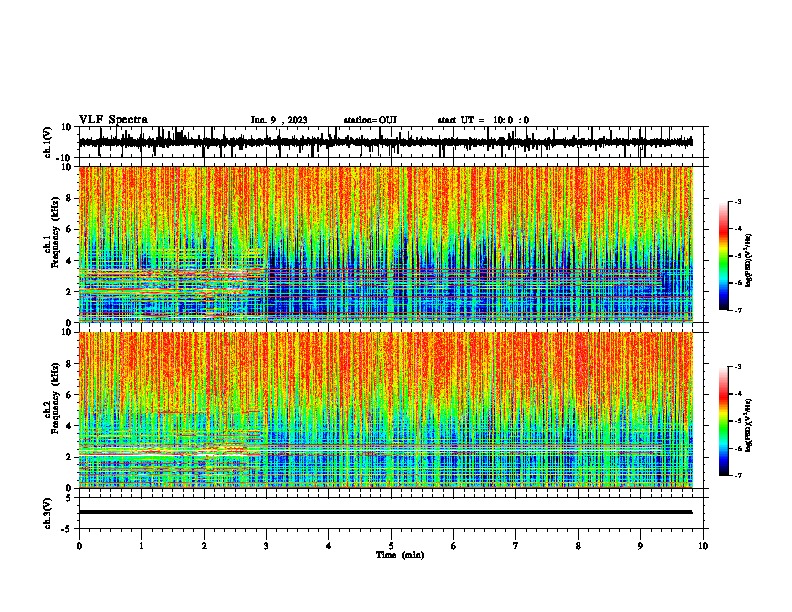
Task: Click time axis tick label "8"
Action: coord(578,546)
